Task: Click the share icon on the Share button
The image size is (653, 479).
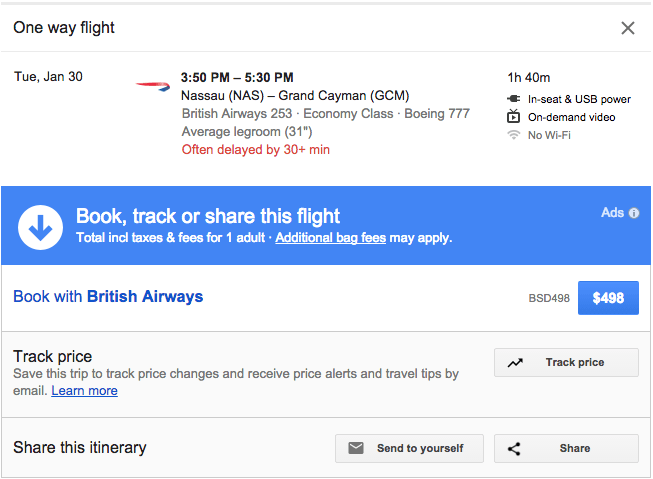Action: point(514,449)
